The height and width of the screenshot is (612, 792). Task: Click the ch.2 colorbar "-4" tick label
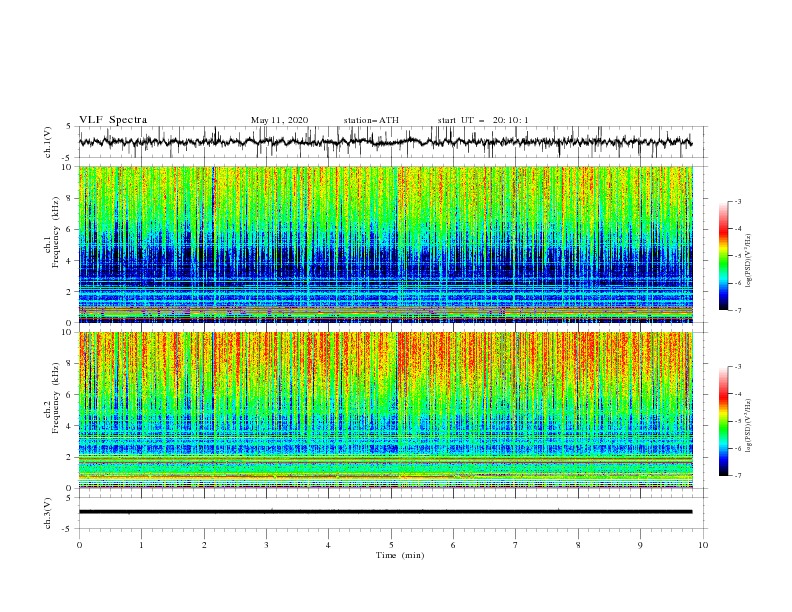tap(737, 394)
